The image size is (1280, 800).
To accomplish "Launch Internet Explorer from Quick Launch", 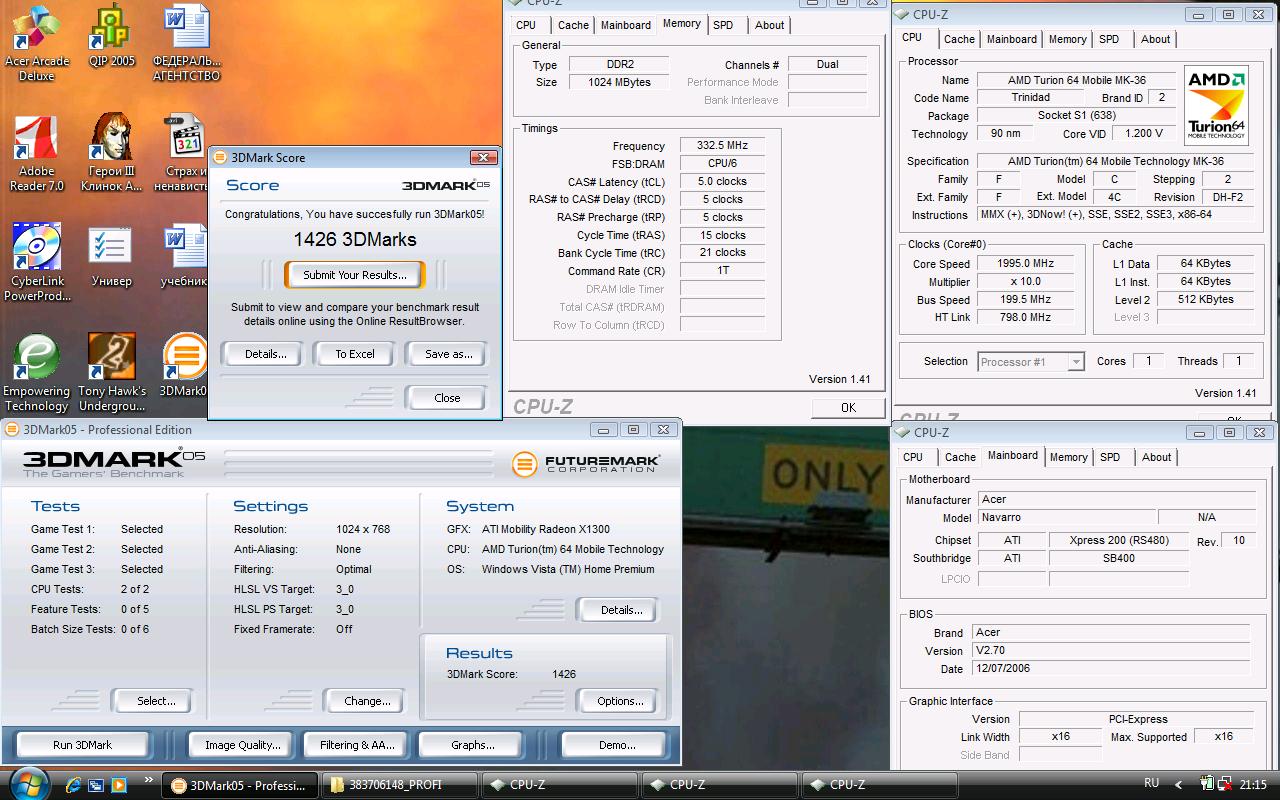I will point(73,785).
